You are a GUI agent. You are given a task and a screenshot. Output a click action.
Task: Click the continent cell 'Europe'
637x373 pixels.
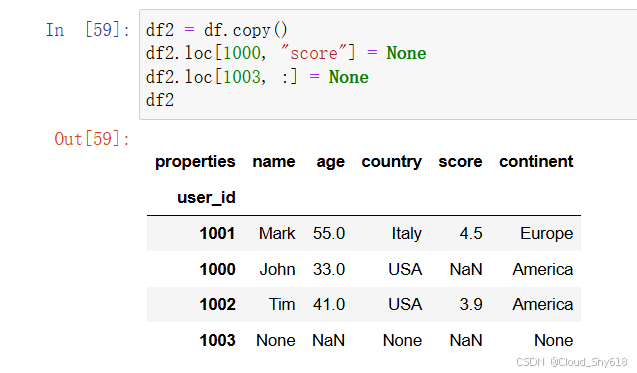pyautogui.click(x=546, y=234)
